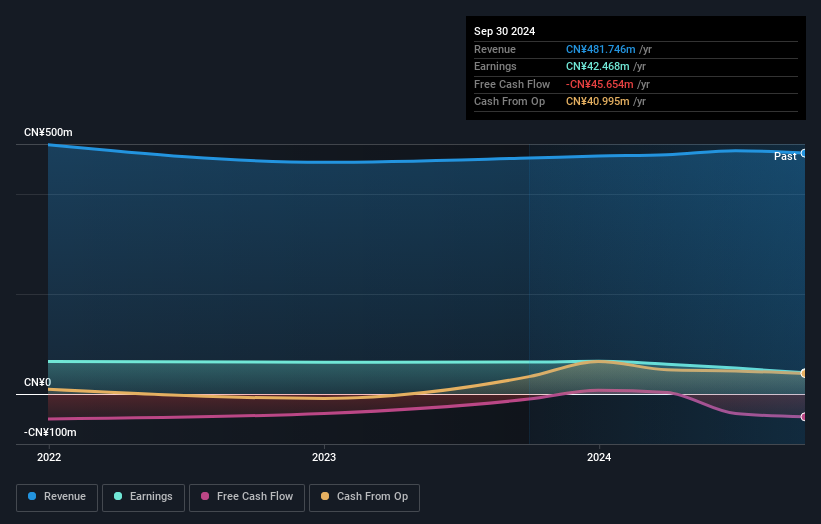The width and height of the screenshot is (821, 524).
Task: Click the Free Cash Flow label in tooltip
Action: 512,84
